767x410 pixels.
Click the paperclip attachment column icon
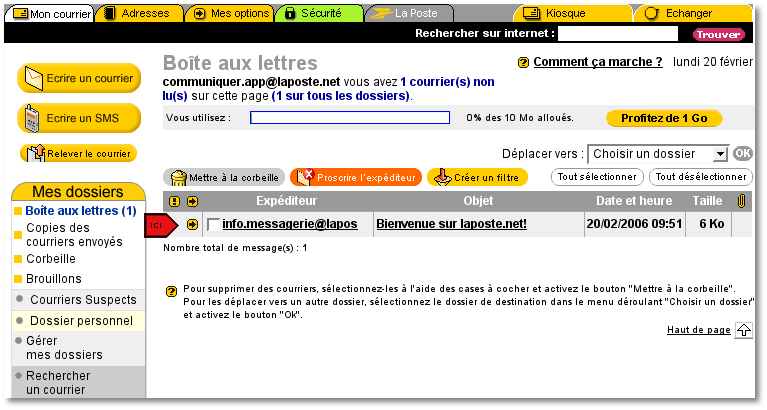coord(742,201)
